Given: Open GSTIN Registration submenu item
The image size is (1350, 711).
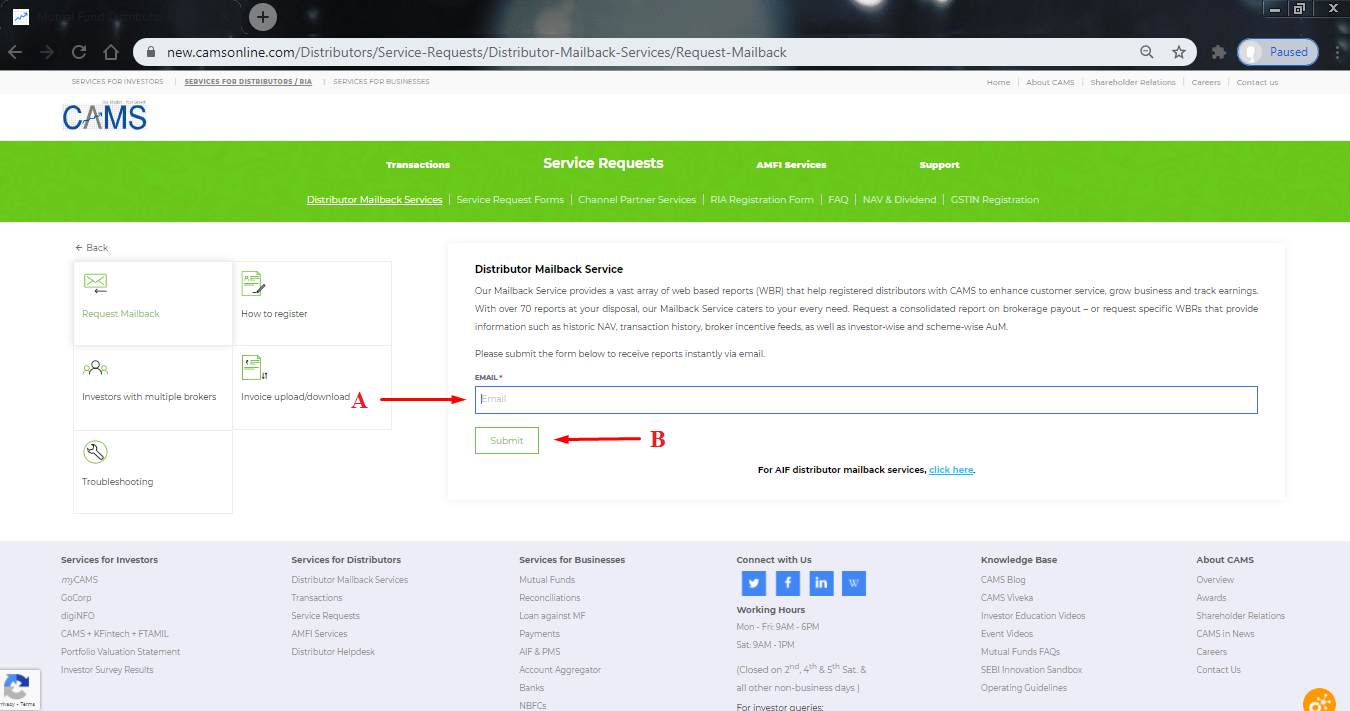Looking at the screenshot, I should tap(994, 200).
